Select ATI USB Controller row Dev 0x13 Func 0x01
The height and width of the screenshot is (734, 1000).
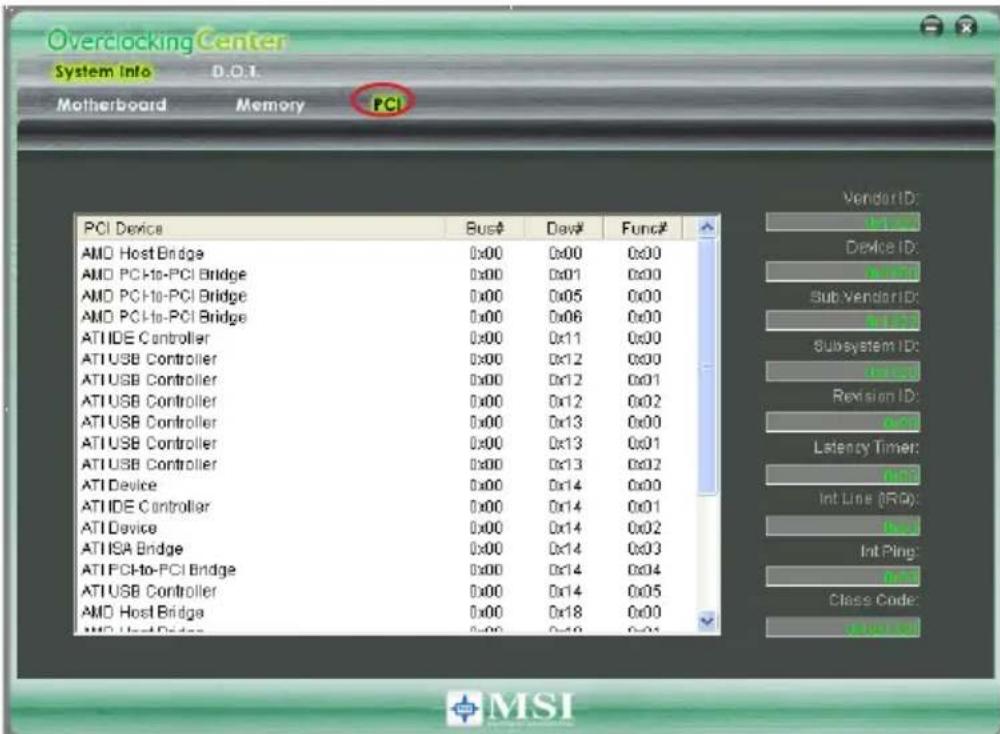(386, 443)
